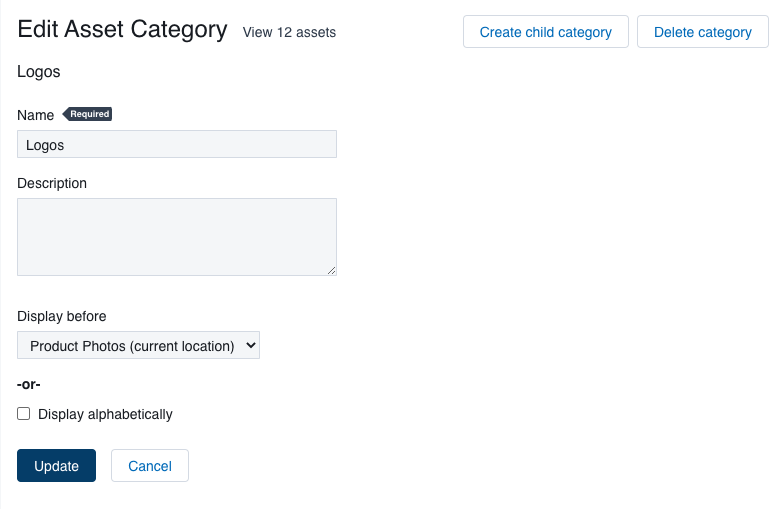Click the Create child category button
The height and width of the screenshot is (509, 782).
[x=546, y=32]
